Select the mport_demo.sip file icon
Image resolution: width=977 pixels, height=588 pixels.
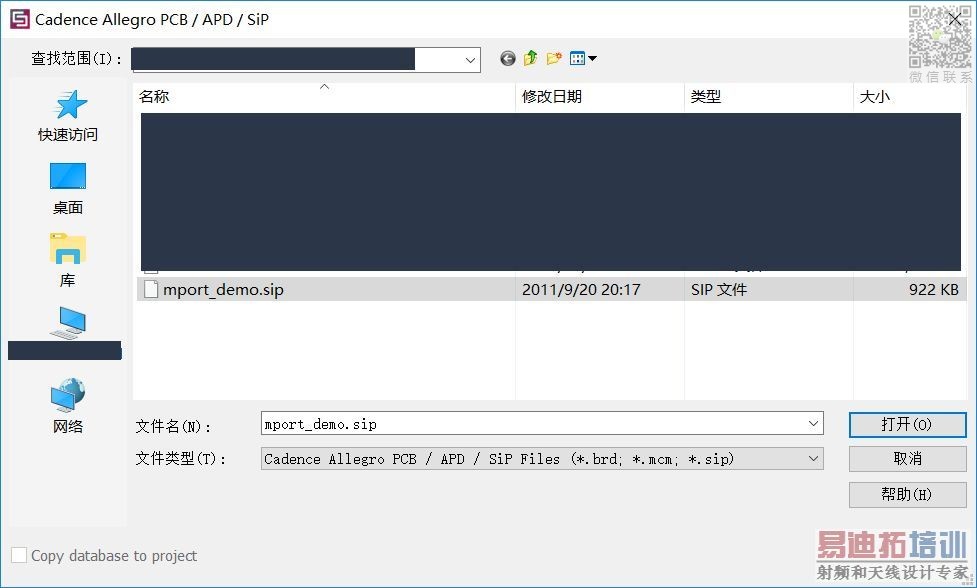[x=151, y=290]
